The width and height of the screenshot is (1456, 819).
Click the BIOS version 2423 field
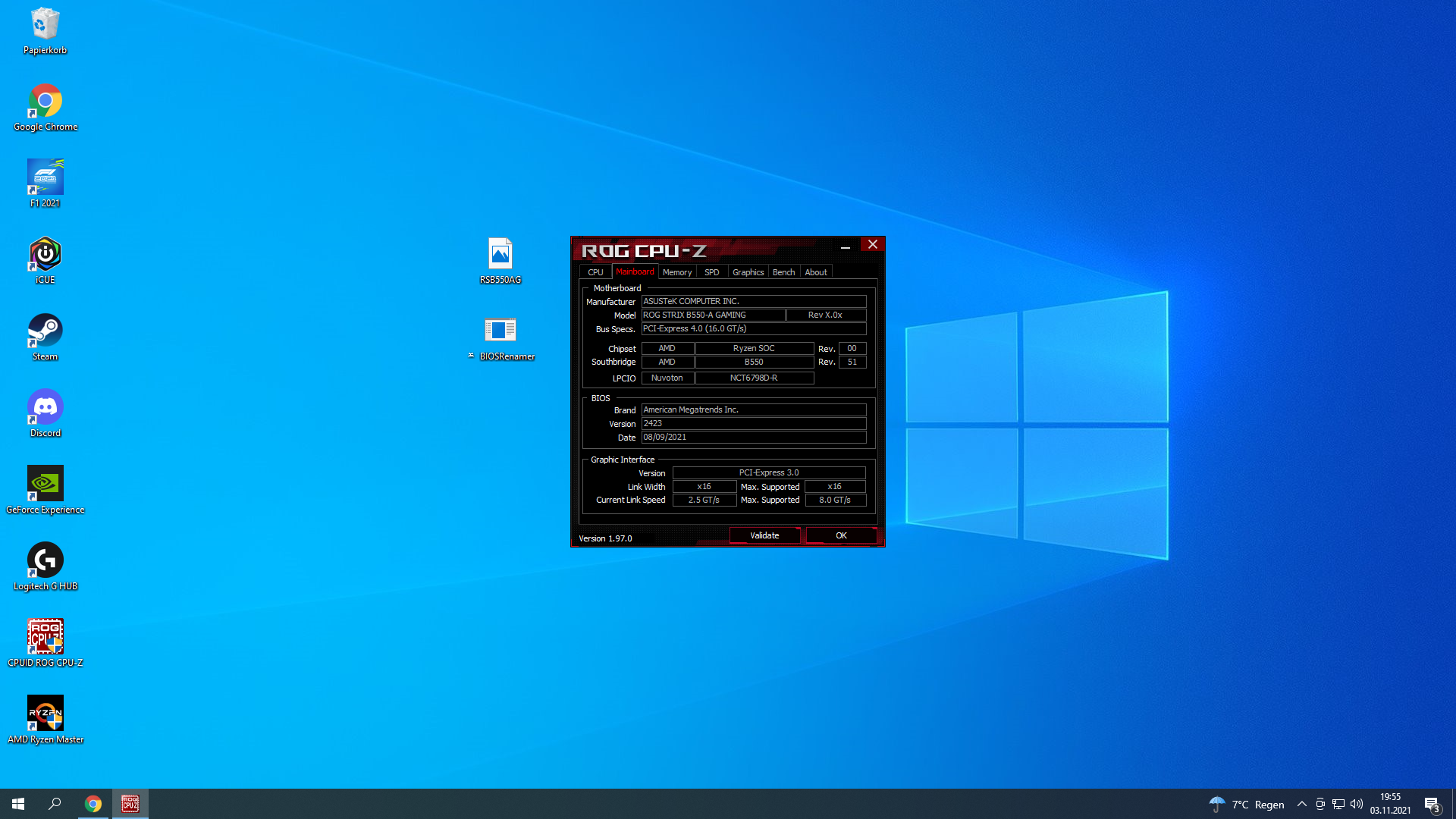point(754,423)
